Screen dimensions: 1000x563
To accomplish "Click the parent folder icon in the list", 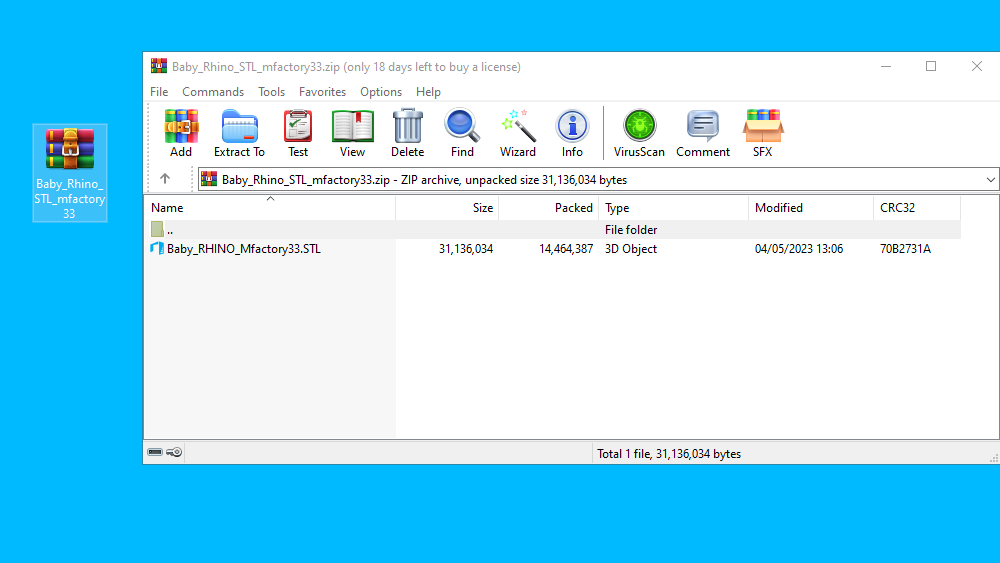I will point(157,229).
